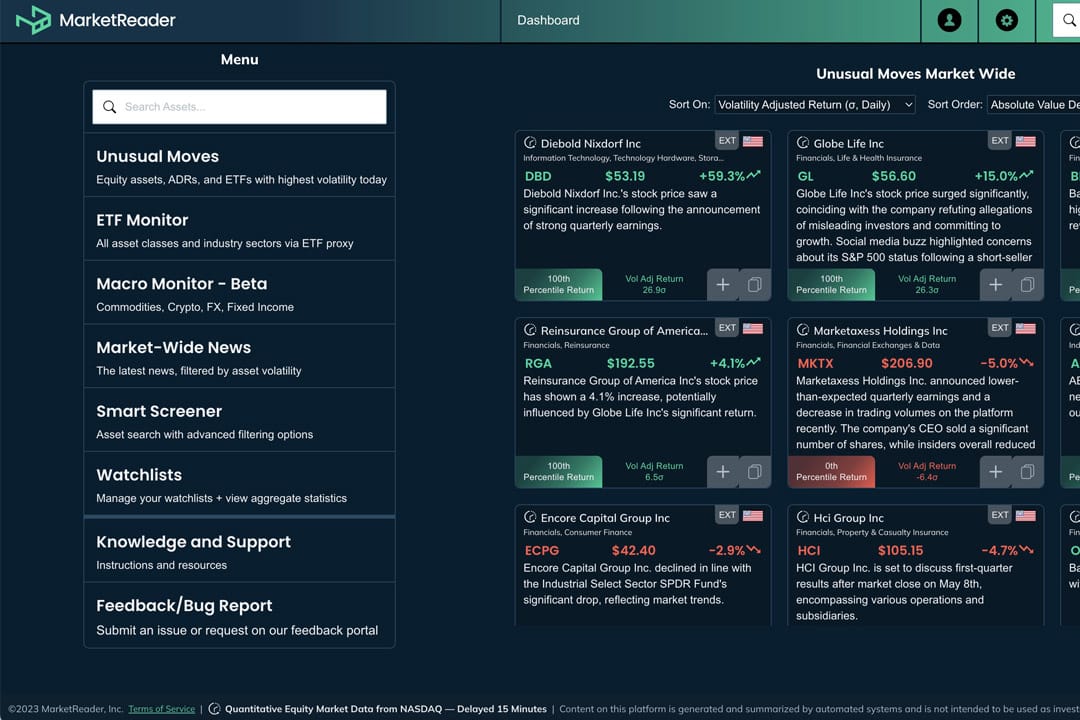The height and width of the screenshot is (720, 1080).
Task: Click the upward trend arrow beside +59.3%
Action: 754,175
